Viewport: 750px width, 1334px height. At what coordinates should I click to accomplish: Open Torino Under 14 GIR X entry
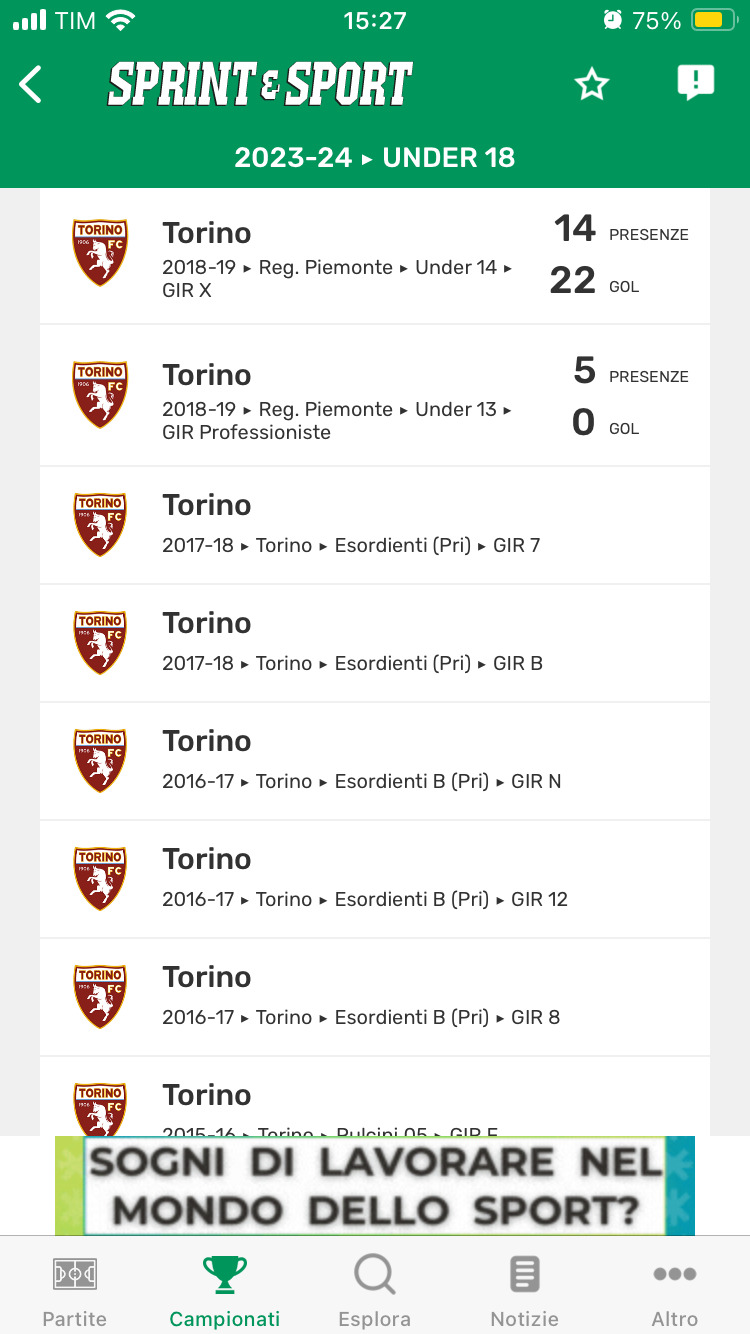[x=340, y=256]
